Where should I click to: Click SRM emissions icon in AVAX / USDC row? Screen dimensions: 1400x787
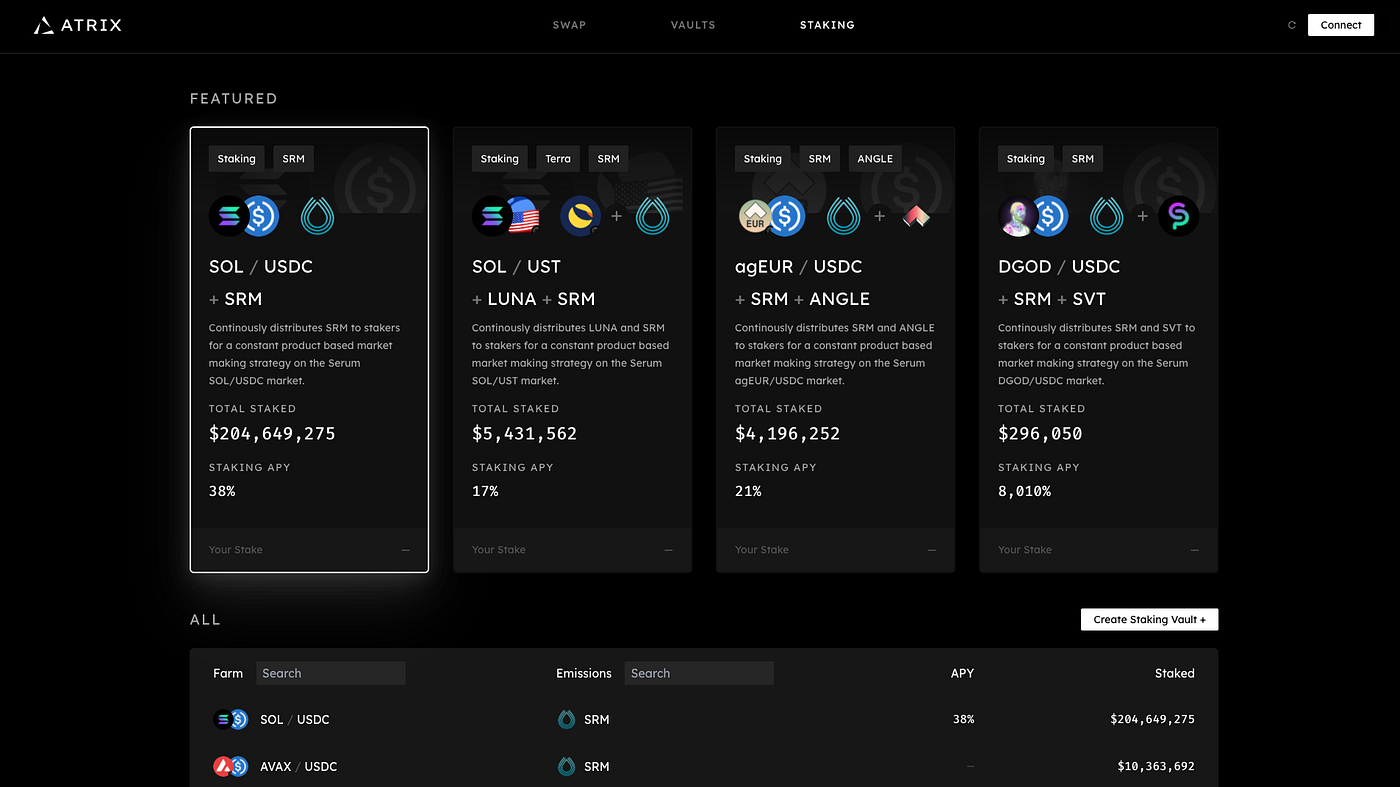[x=566, y=766]
